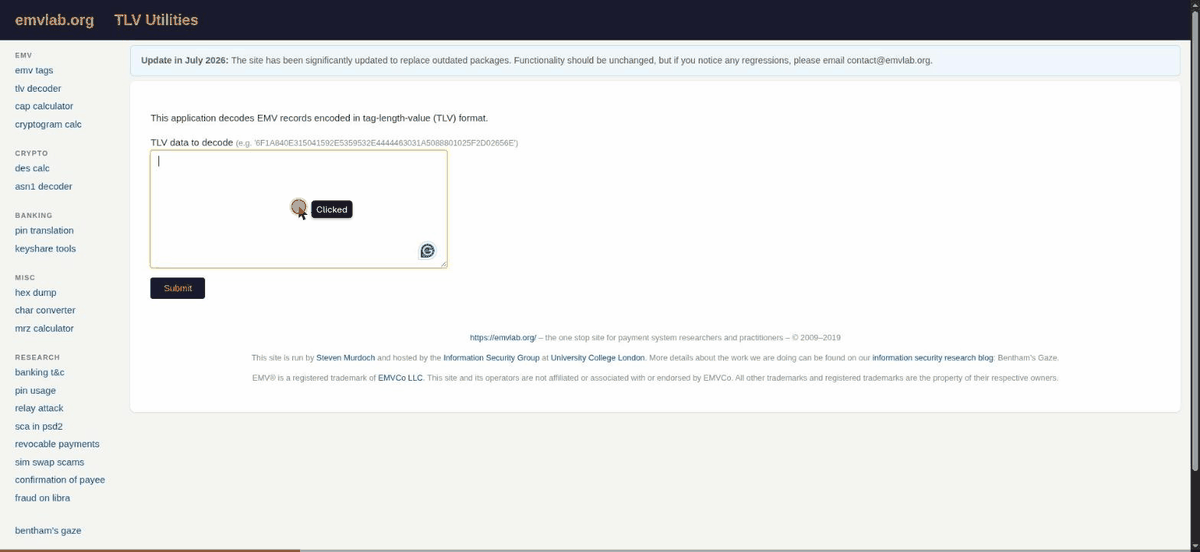View relay attack research
The height and width of the screenshot is (552, 1200).
pos(39,408)
